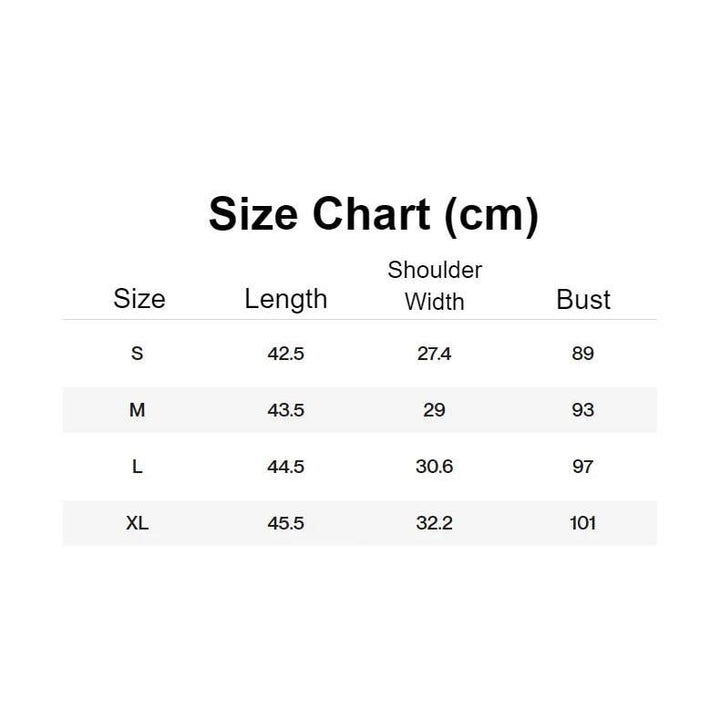Image resolution: width=720 pixels, height=720 pixels.
Task: Select shoulder width value 27.4
Action: 434,354
